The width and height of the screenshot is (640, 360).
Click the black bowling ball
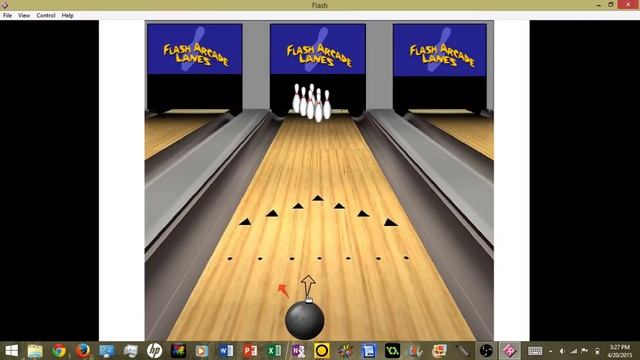pyautogui.click(x=304, y=320)
